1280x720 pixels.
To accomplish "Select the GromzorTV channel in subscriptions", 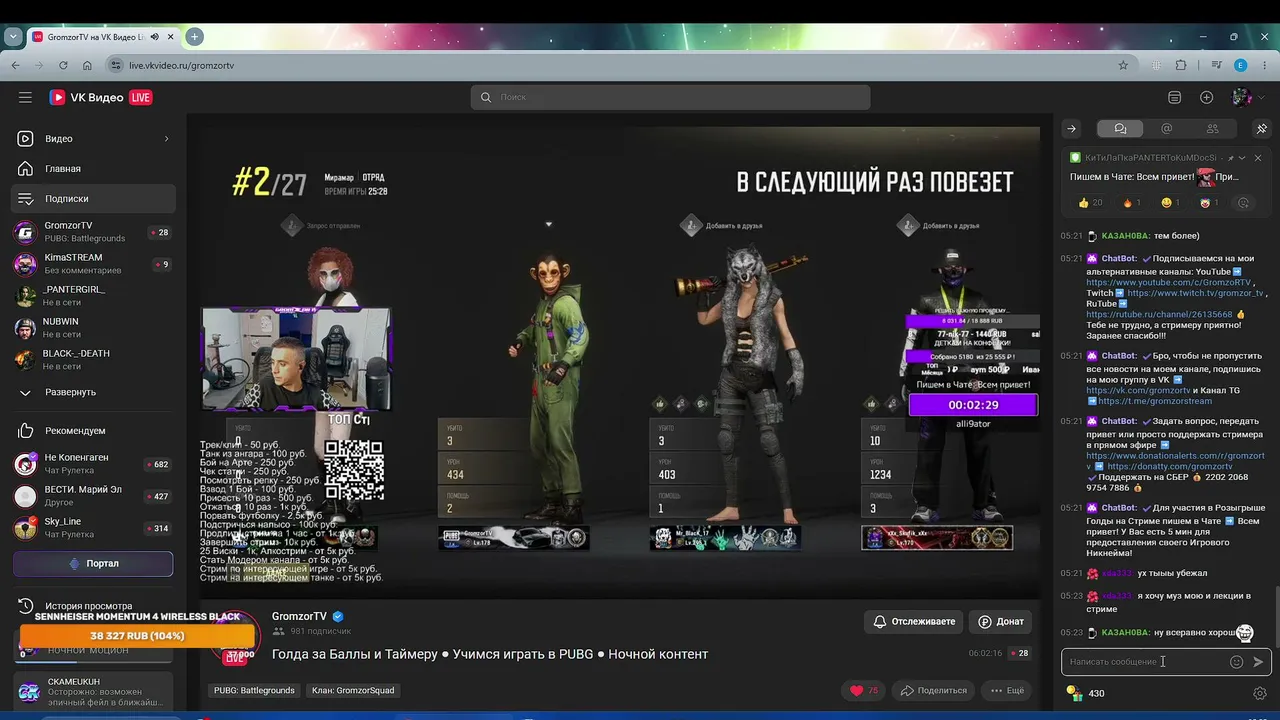I will click(x=94, y=232).
